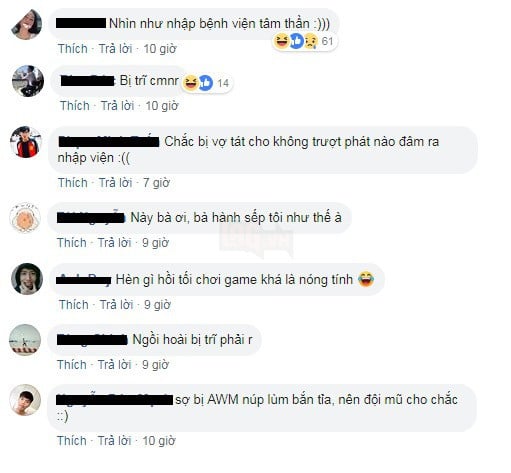Like the 'Bị trĩ cmnr' comment

75,106
